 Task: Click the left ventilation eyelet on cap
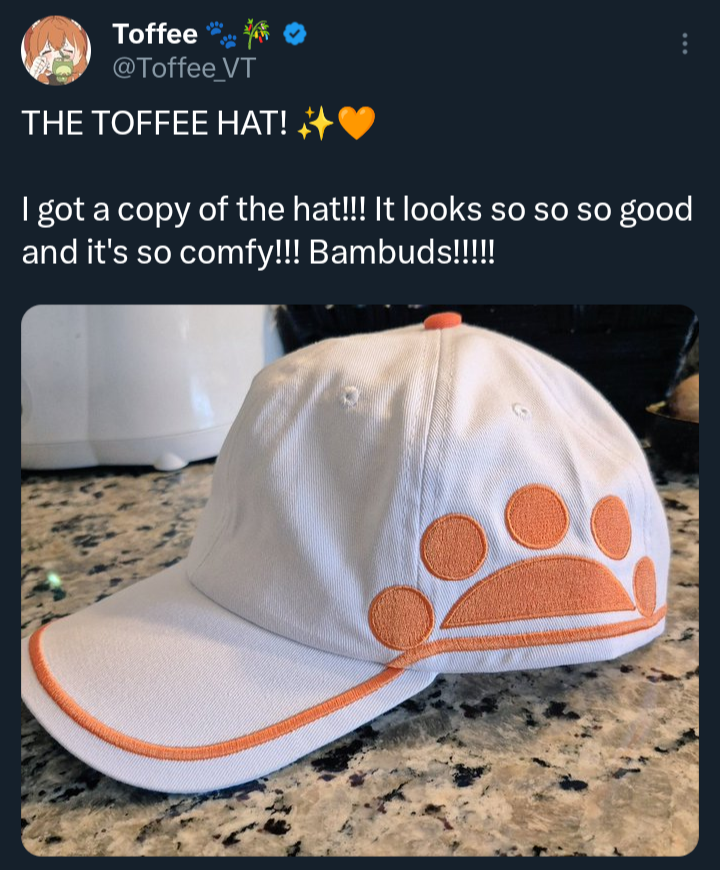click(349, 396)
